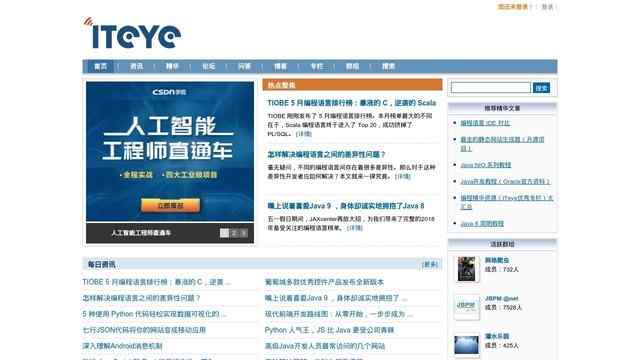Open the JBPM @net group link
Image resolution: width=640 pixels, height=360 pixels.
[501, 298]
